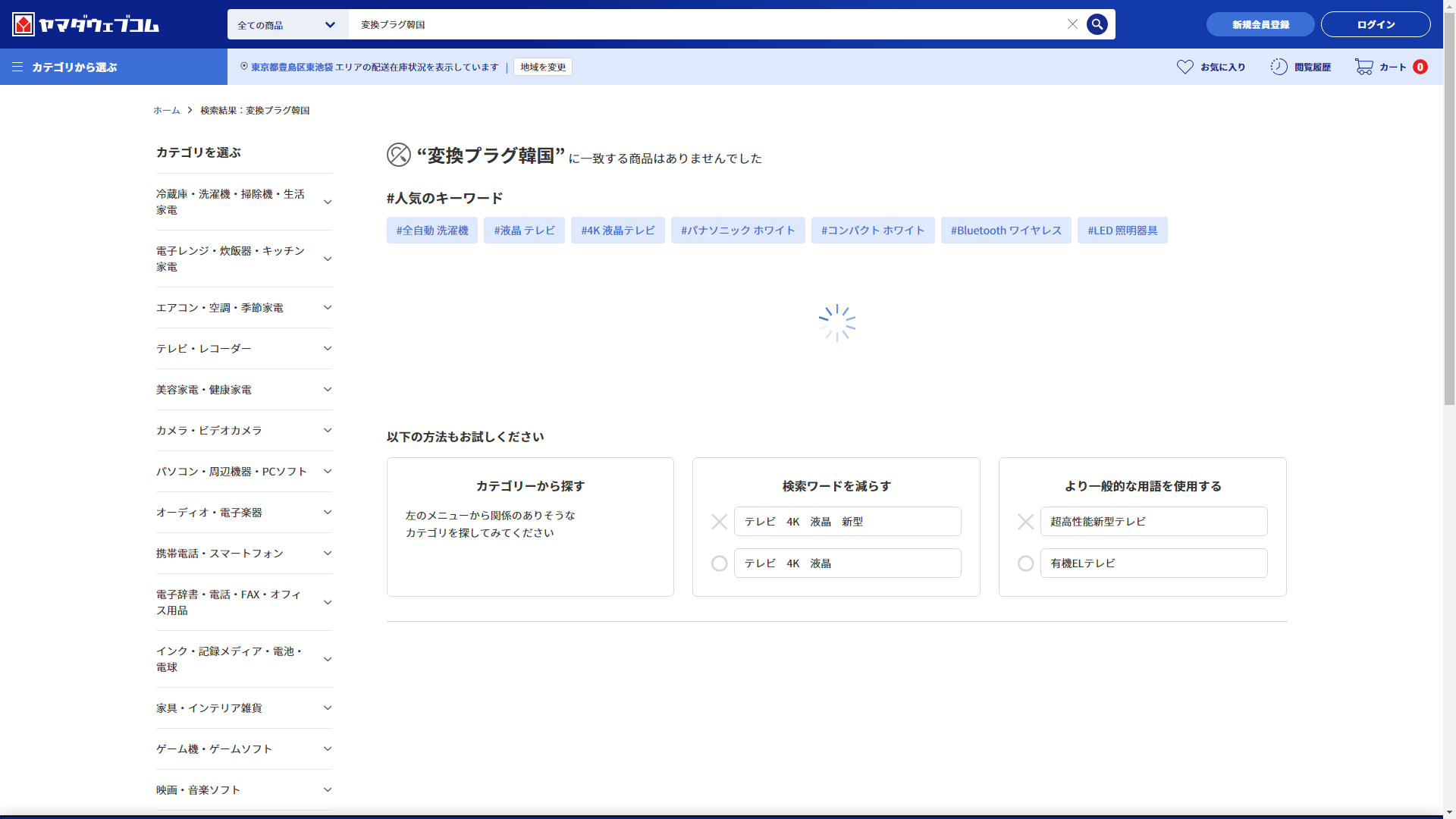Viewport: 1456px width, 819px height.
Task: Clear search text with X icon
Action: point(1072,24)
